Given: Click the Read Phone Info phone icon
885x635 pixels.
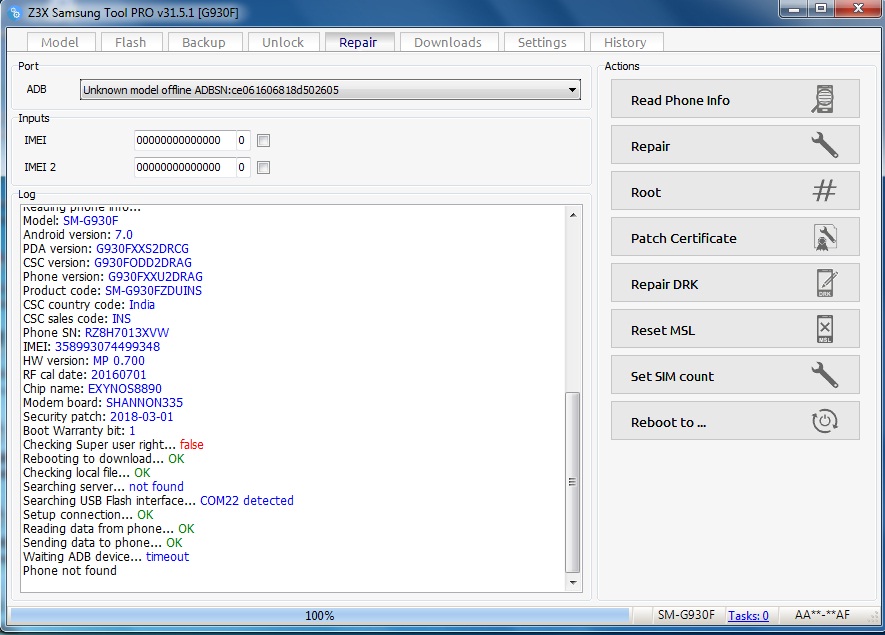Looking at the screenshot, I should tap(823, 99).
